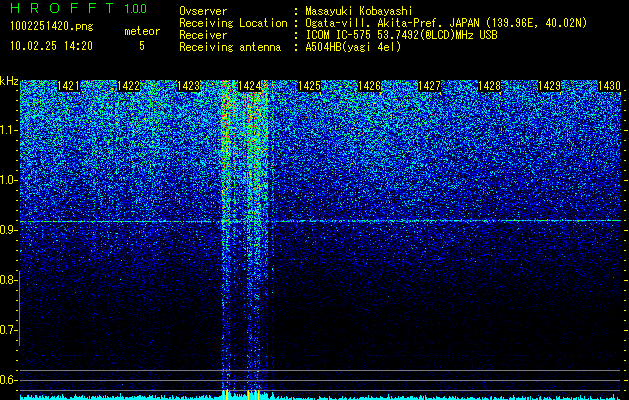This screenshot has height=400, width=629.
Task: Select the version number 1.0.0
Action: coord(135,8)
